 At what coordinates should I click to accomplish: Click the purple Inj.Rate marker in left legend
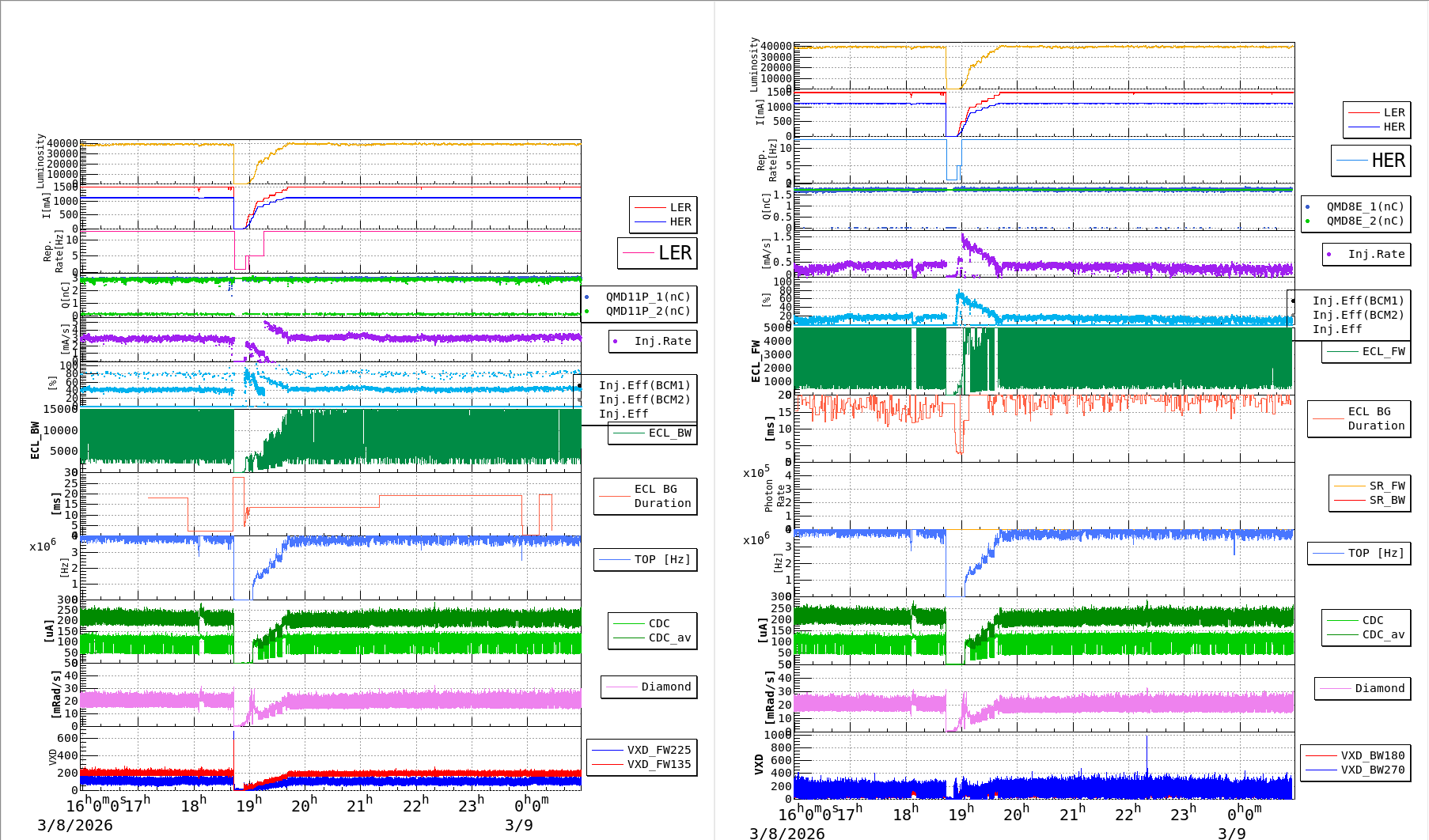(x=616, y=342)
